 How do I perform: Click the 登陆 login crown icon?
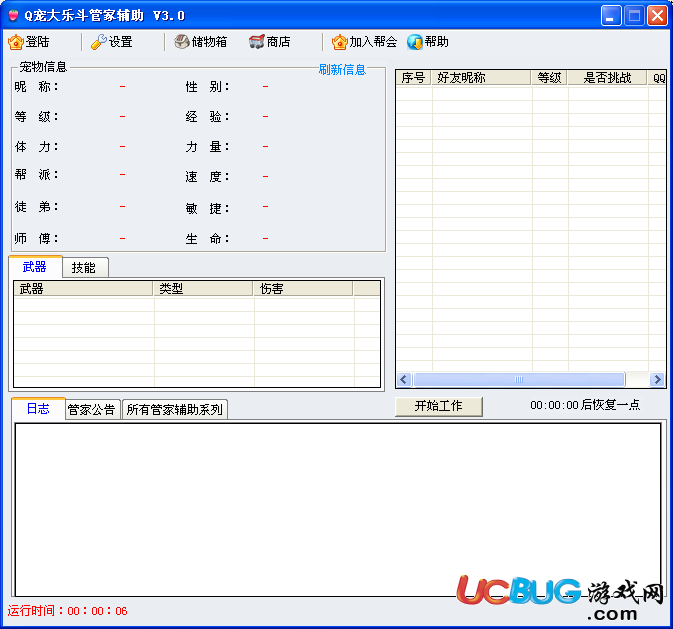point(15,42)
